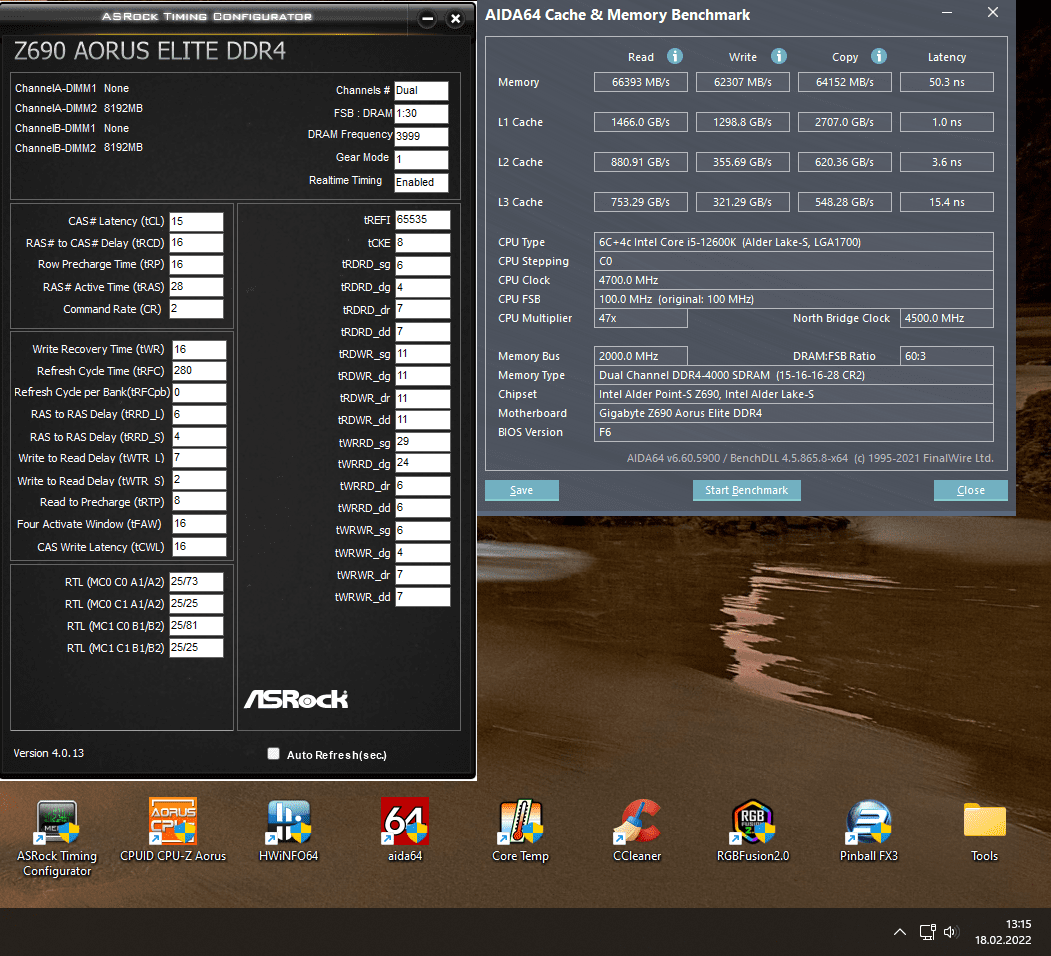This screenshot has height=956, width=1051.
Task: Click the DRAM:FSB Ratio 60:3 field
Action: pos(946,356)
